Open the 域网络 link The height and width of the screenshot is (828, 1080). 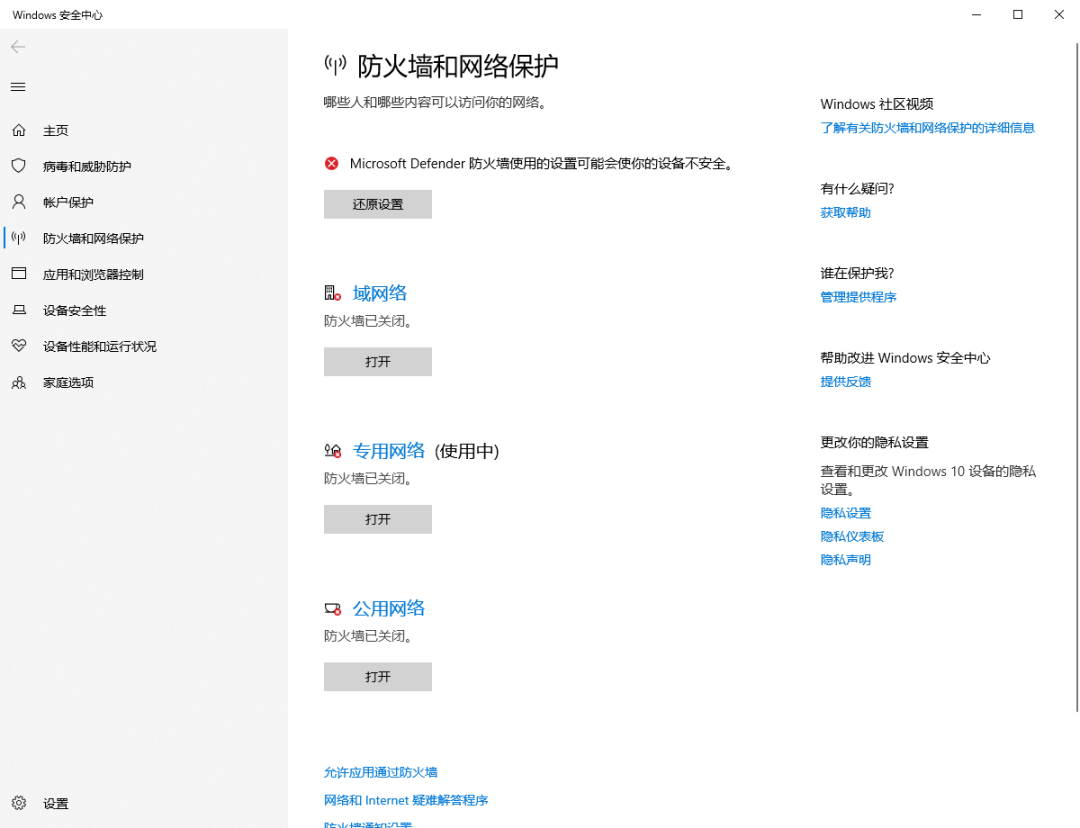tap(380, 293)
